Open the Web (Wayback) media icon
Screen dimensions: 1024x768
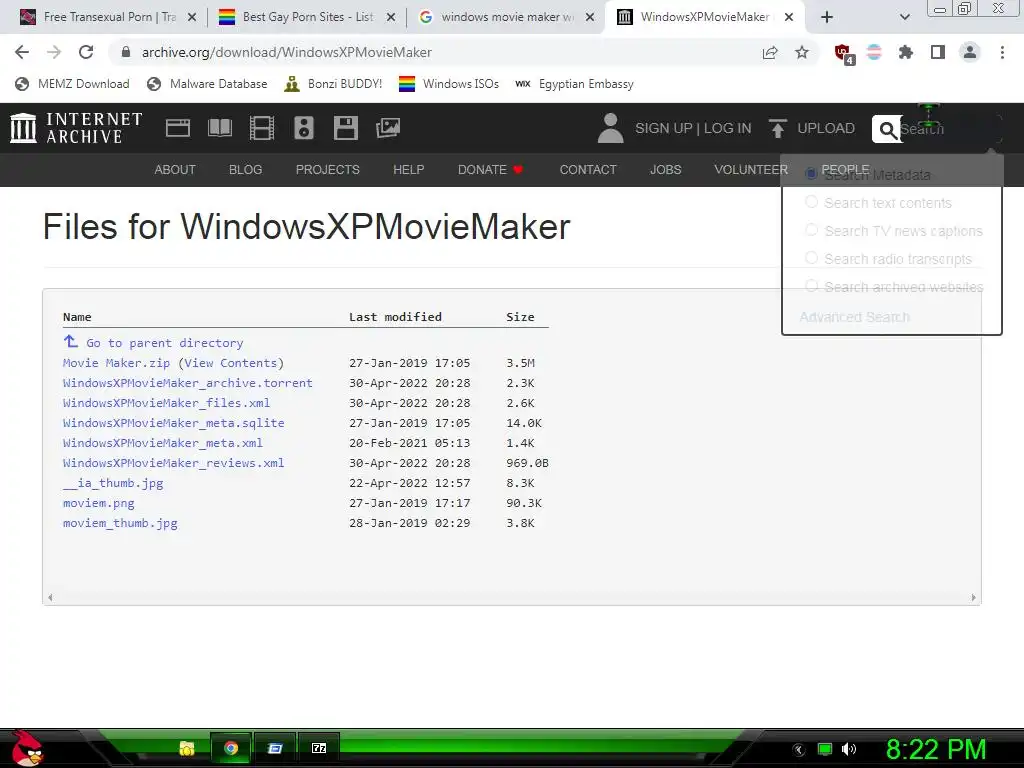178,128
